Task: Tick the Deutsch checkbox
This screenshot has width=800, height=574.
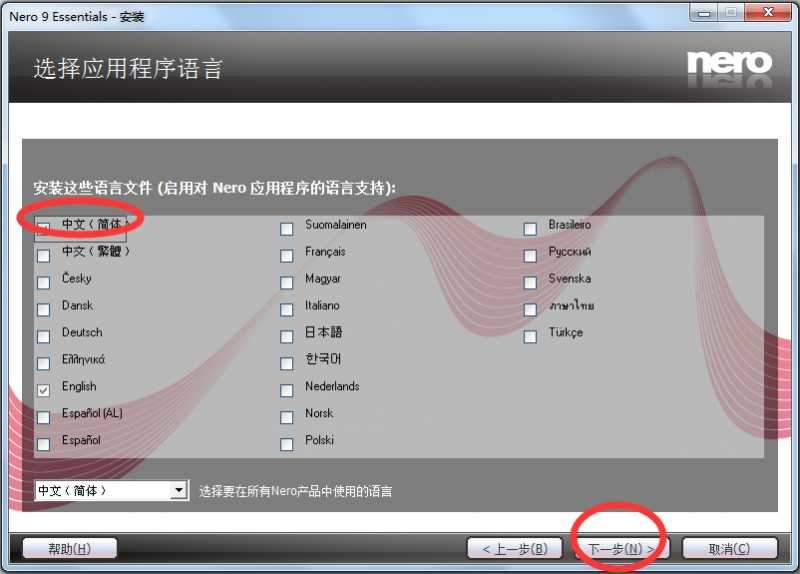Action: (x=43, y=336)
